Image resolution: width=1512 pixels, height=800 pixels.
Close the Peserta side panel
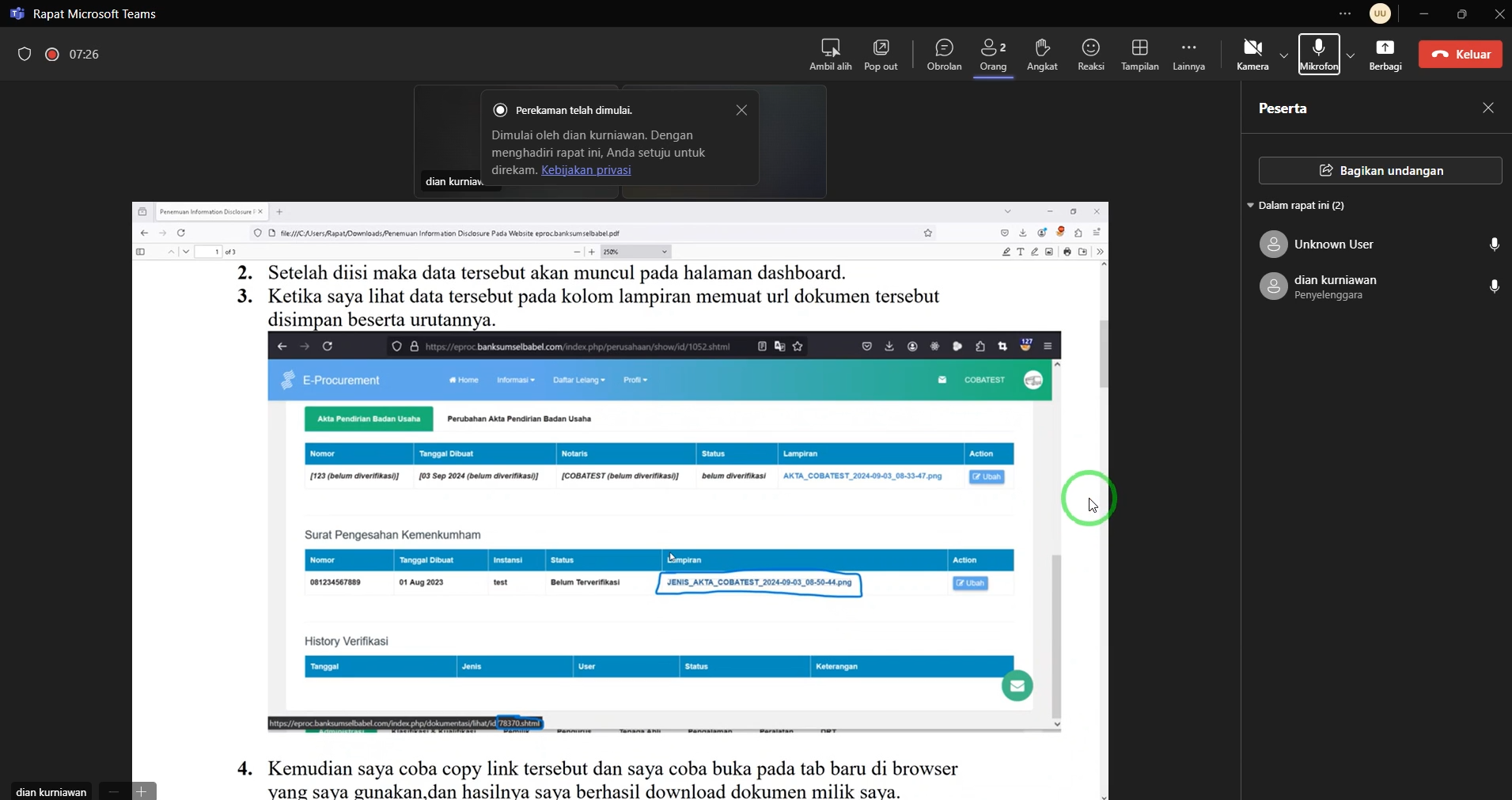[1488, 108]
